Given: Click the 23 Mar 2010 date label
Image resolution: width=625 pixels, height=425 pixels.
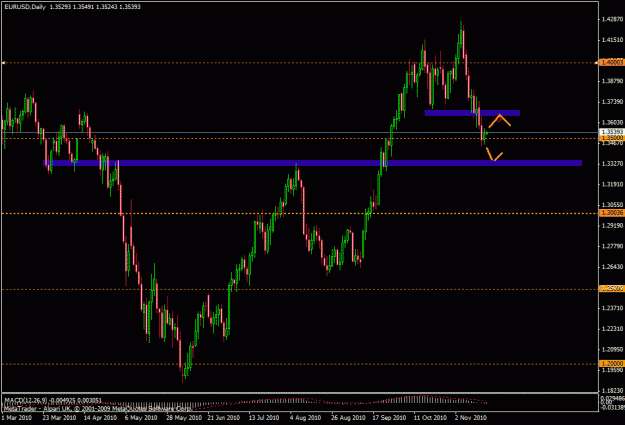Looking at the screenshot, I should (x=59, y=418).
